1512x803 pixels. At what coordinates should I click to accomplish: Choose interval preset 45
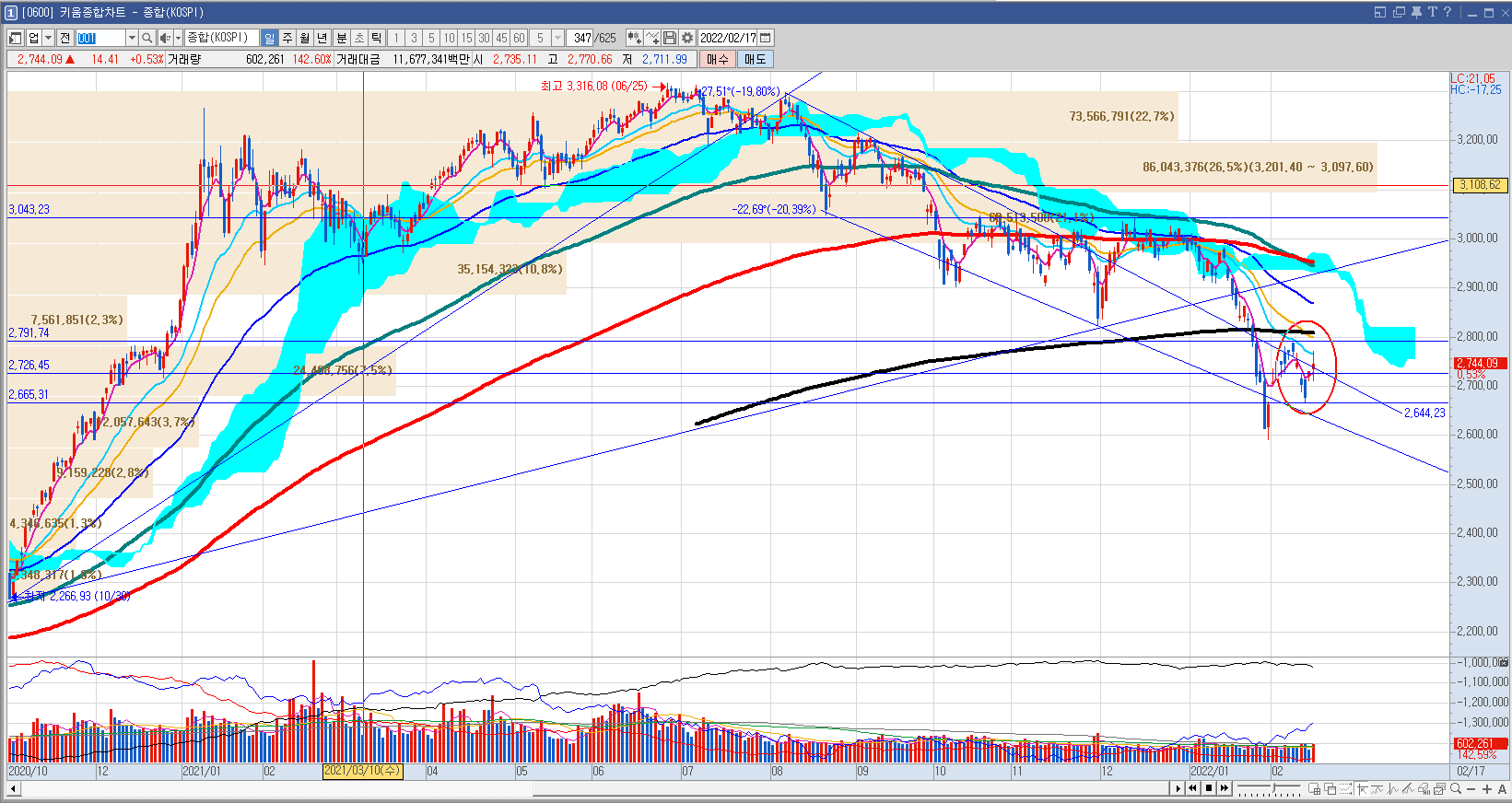(x=501, y=38)
